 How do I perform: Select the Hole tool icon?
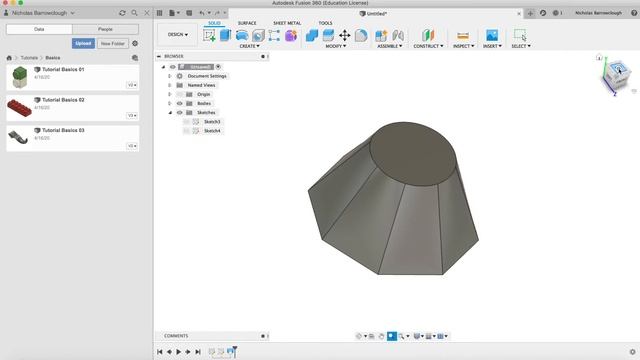click(x=258, y=36)
